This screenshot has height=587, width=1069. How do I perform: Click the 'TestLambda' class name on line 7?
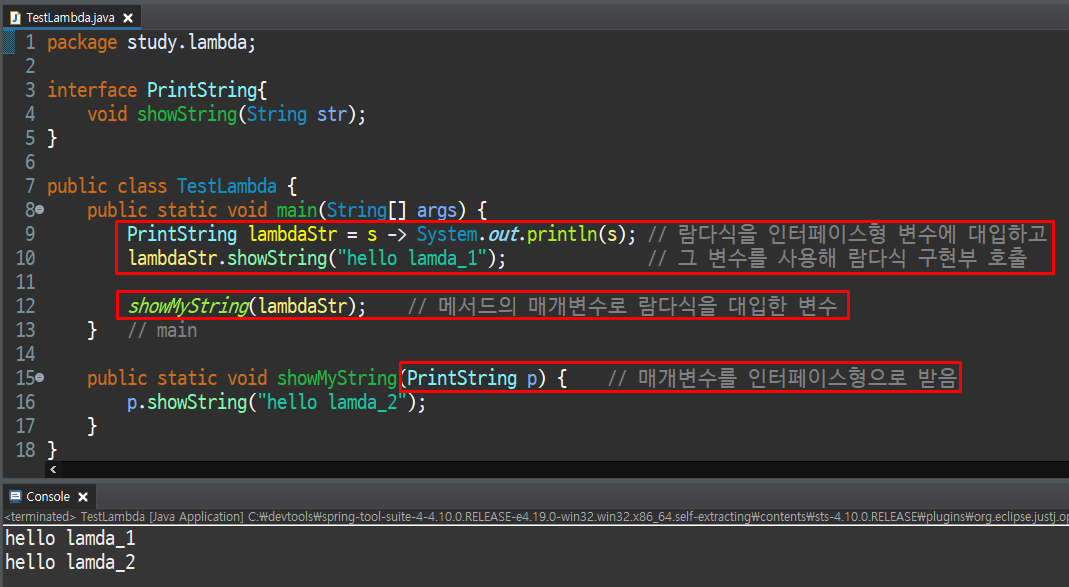[227, 185]
